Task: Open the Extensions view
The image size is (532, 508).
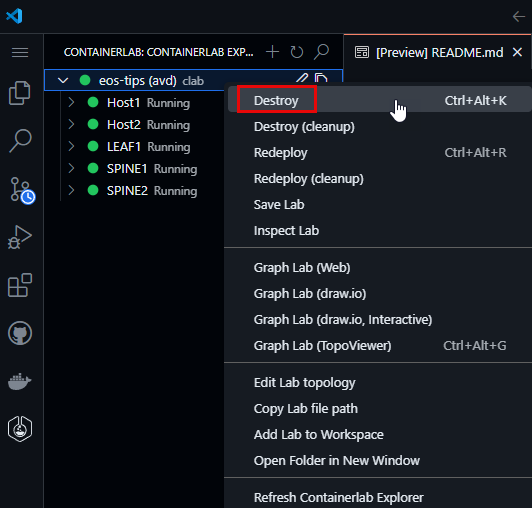Action: (x=20, y=285)
